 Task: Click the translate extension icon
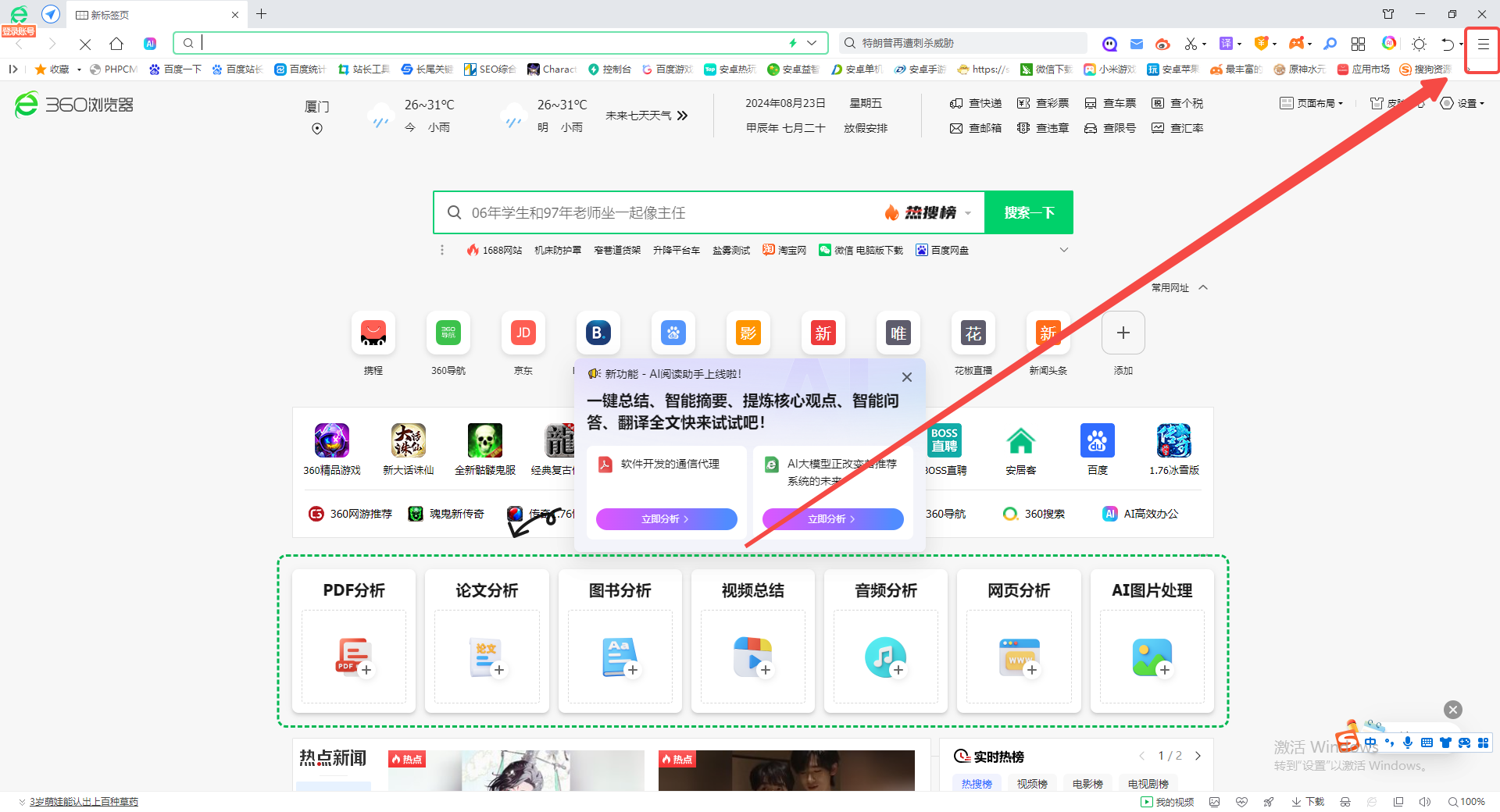pyautogui.click(x=1227, y=44)
